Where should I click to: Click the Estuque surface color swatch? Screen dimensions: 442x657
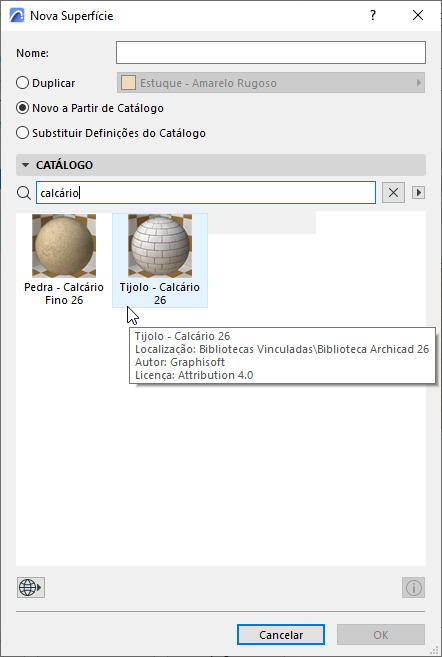[x=128, y=83]
